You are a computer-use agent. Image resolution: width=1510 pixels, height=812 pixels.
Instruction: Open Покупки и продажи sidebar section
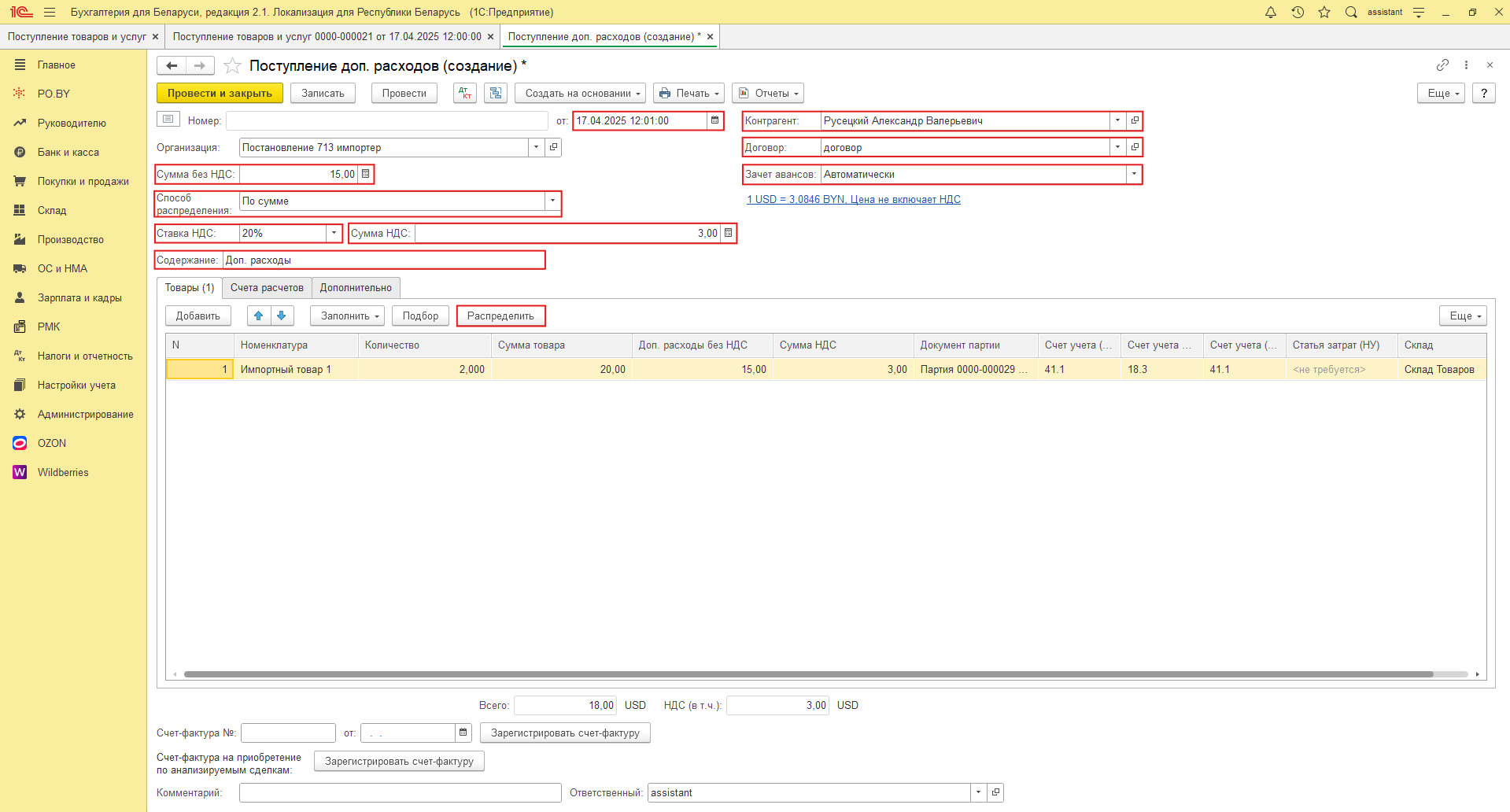(x=83, y=181)
